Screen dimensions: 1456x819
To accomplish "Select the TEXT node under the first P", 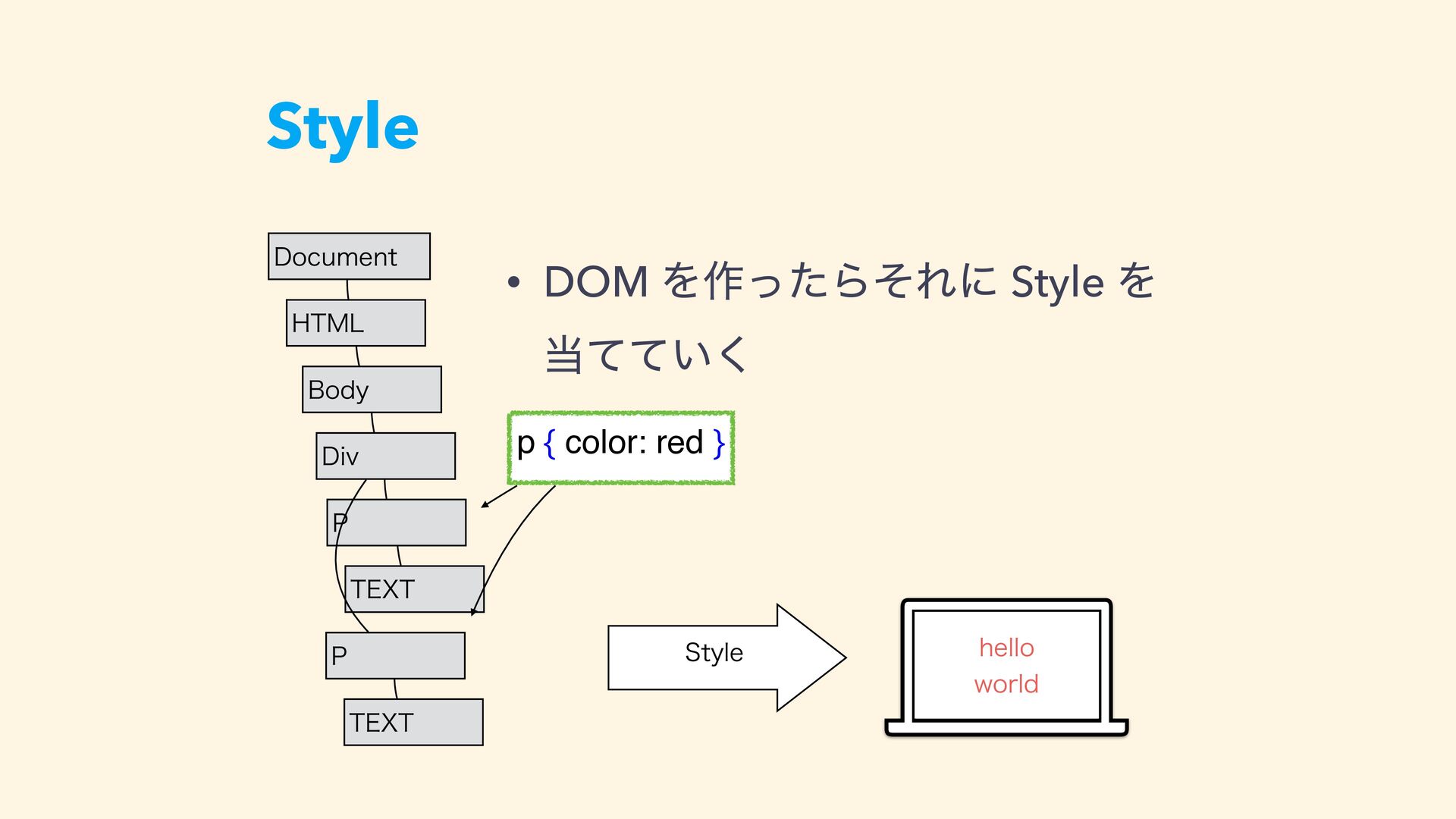I will (414, 589).
